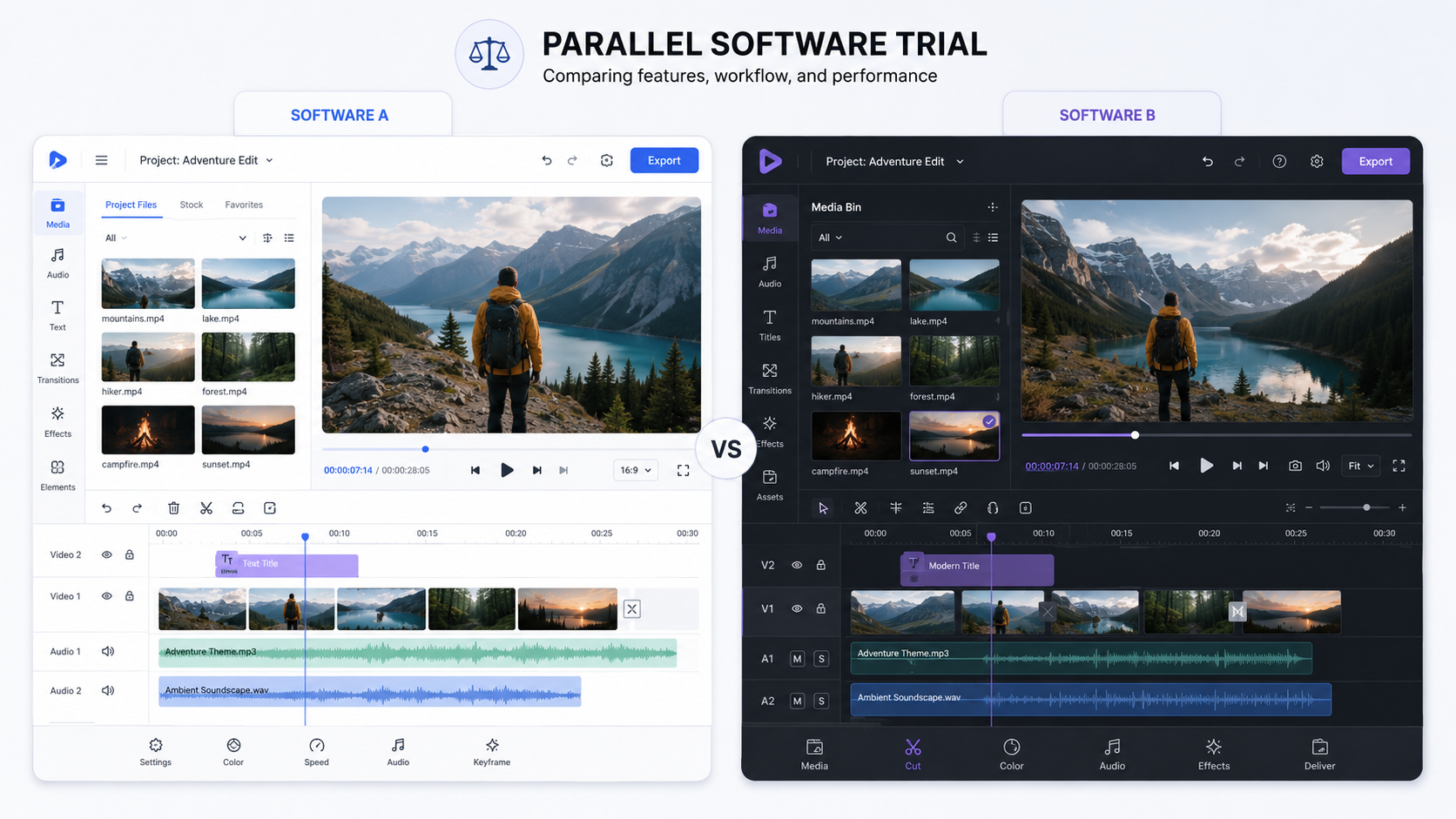
Task: Select the pointer tool in Software B timeline
Action: point(823,508)
